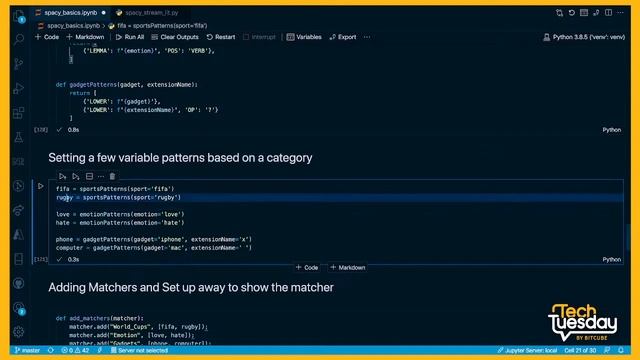The height and width of the screenshot is (360, 640).
Task: Open the Azure icon in activity bar
Action: coord(19,234)
